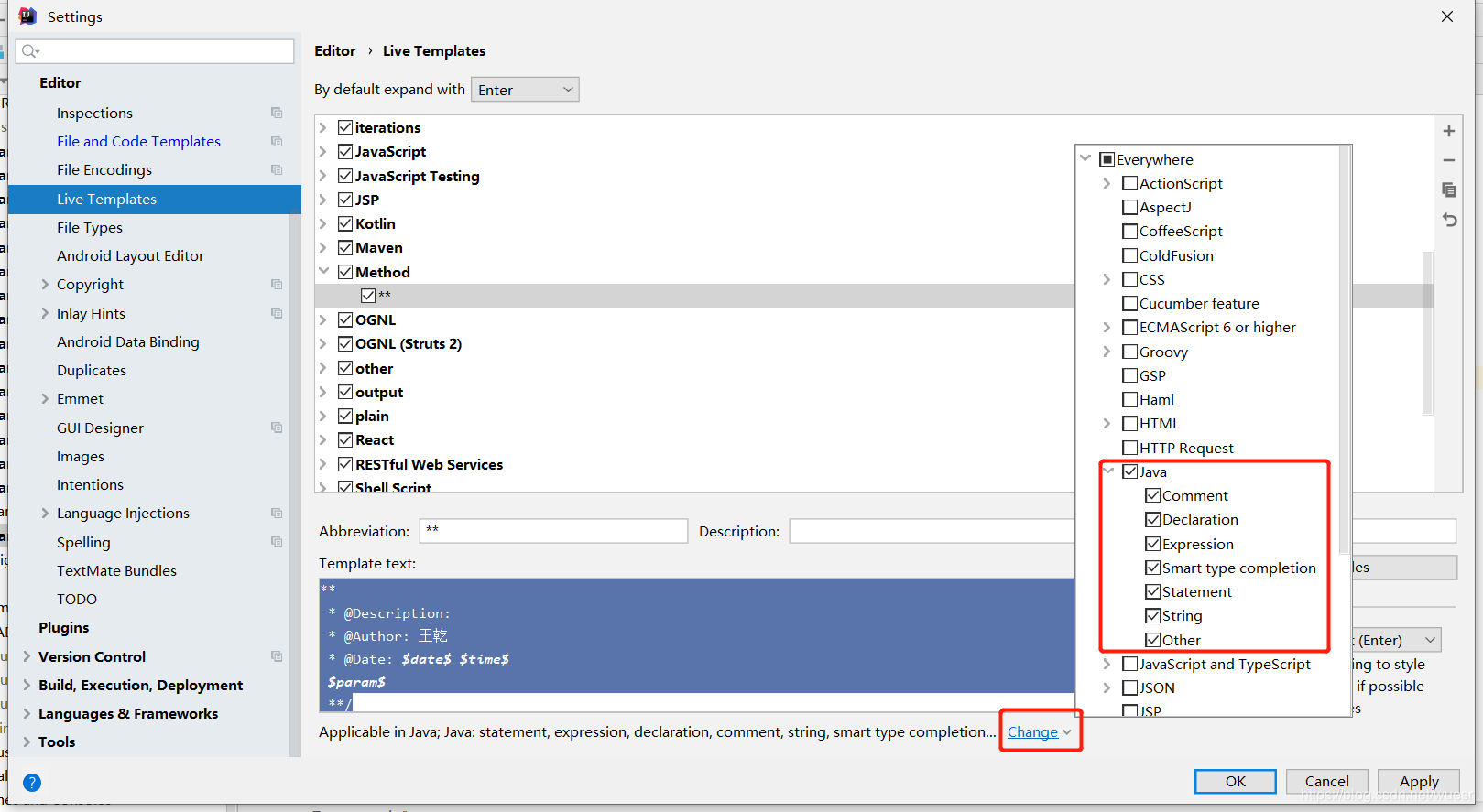Click the settings search field

[155, 51]
